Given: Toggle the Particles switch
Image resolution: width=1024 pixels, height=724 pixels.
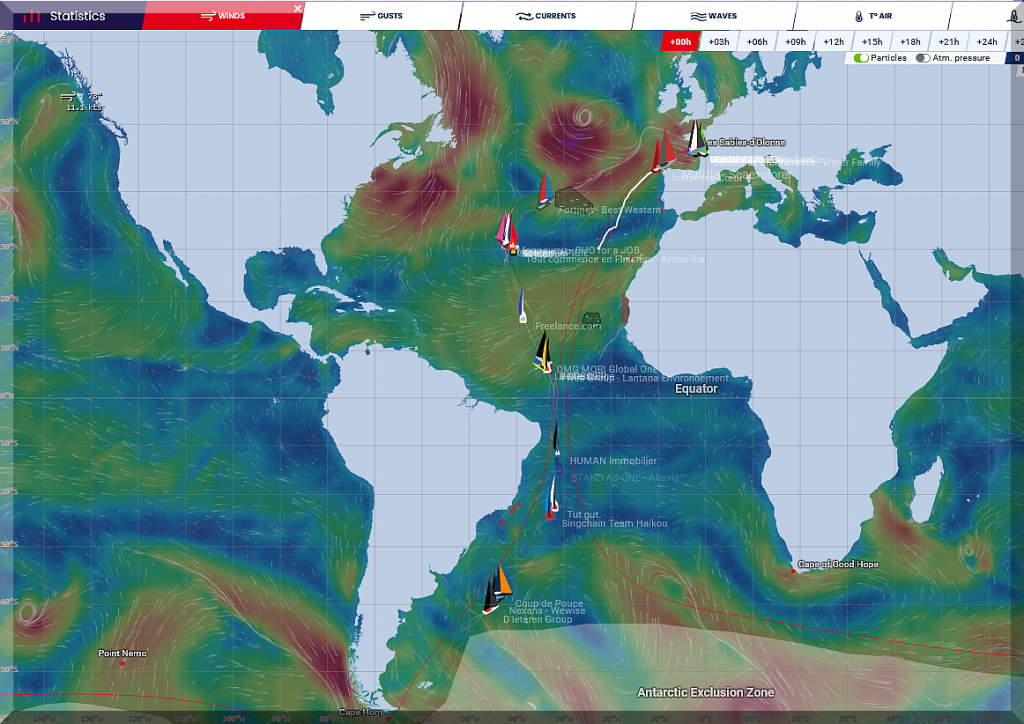Looking at the screenshot, I should click(860, 58).
